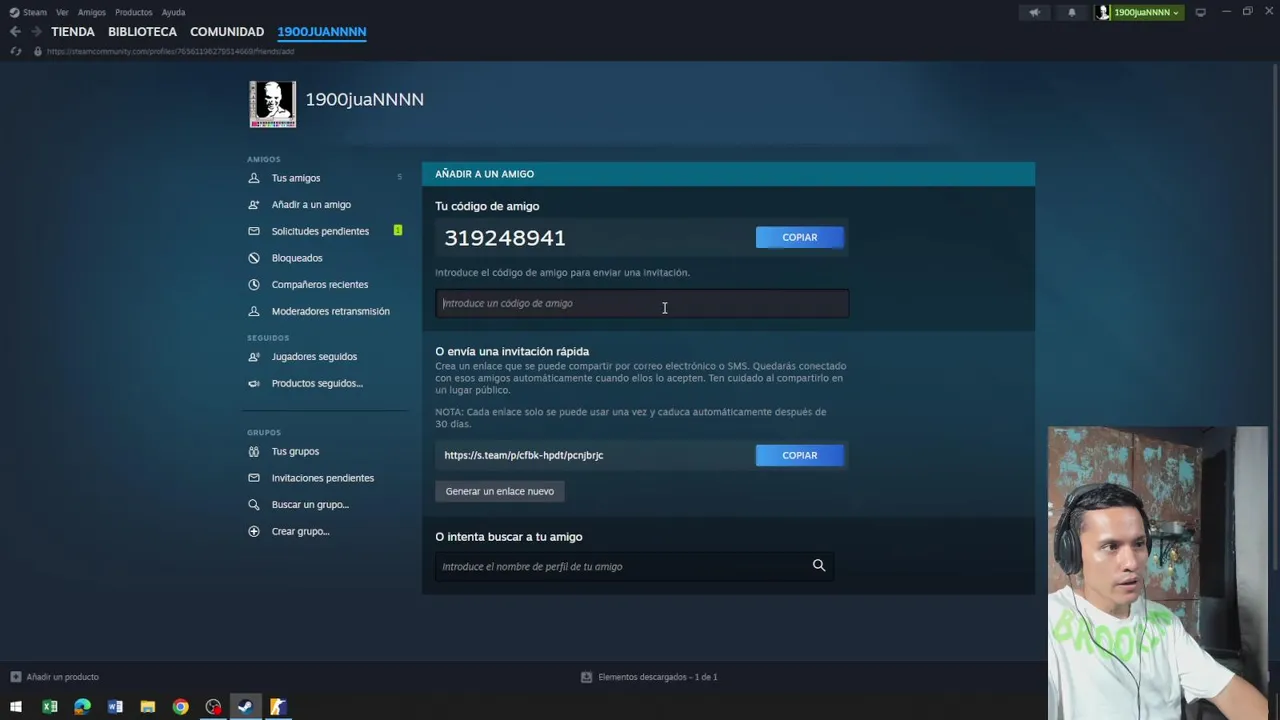This screenshot has height=720, width=1280.
Task: Click the friend search magnifier icon
Action: coord(819,566)
